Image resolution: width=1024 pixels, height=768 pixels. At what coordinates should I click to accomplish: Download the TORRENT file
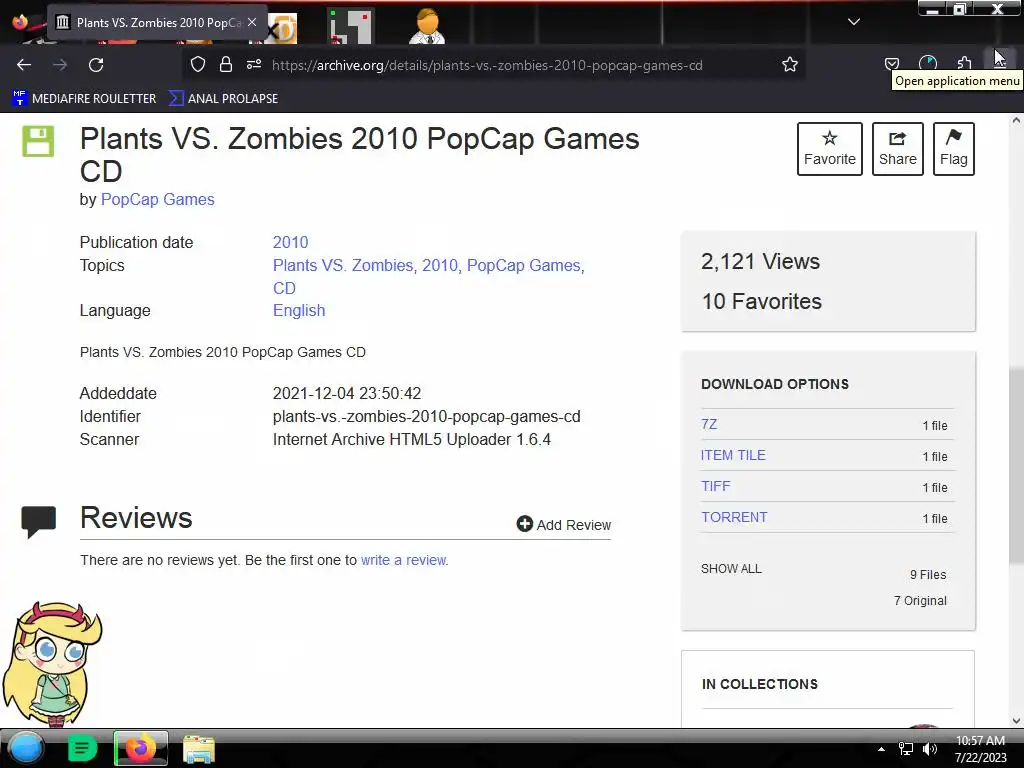pyautogui.click(x=734, y=517)
